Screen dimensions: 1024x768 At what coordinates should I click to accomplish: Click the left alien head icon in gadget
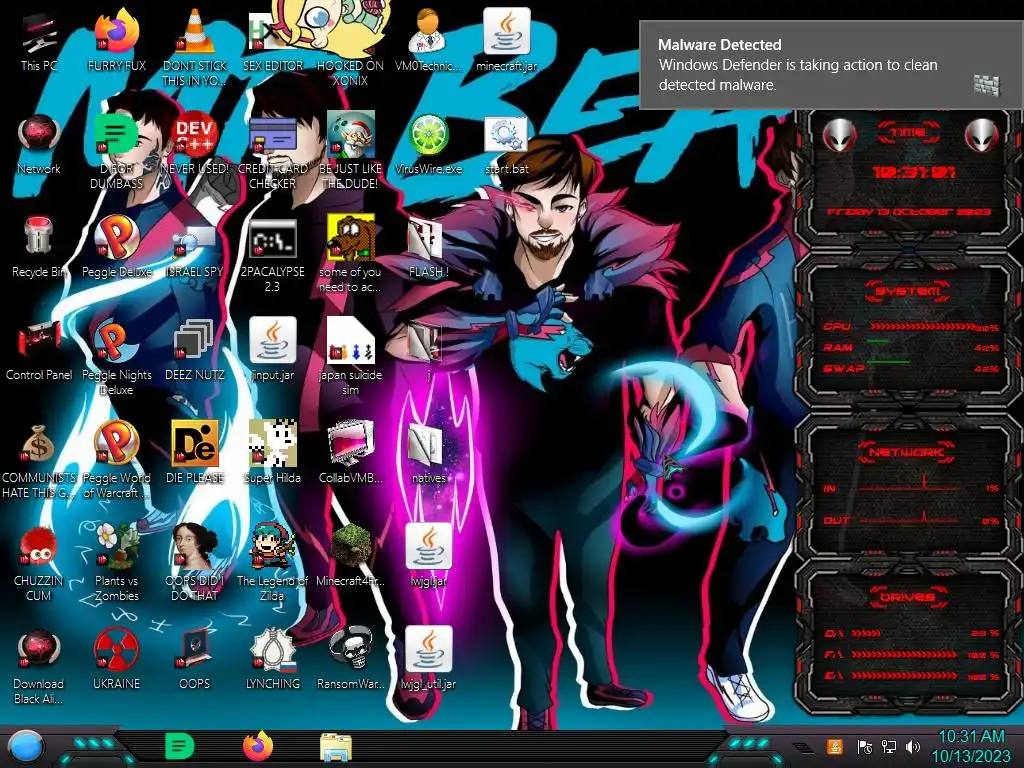(839, 136)
